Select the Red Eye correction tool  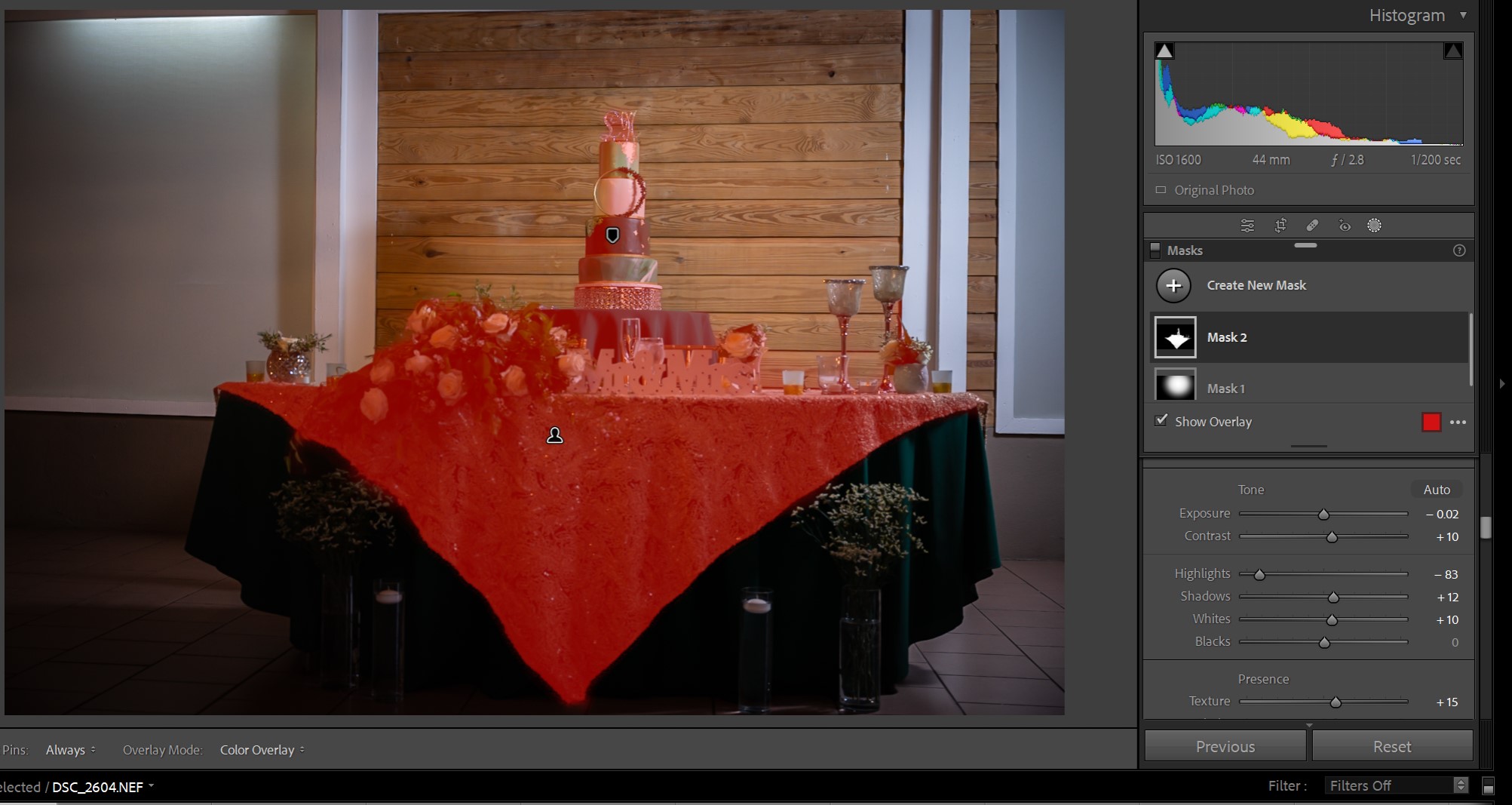pyautogui.click(x=1345, y=225)
